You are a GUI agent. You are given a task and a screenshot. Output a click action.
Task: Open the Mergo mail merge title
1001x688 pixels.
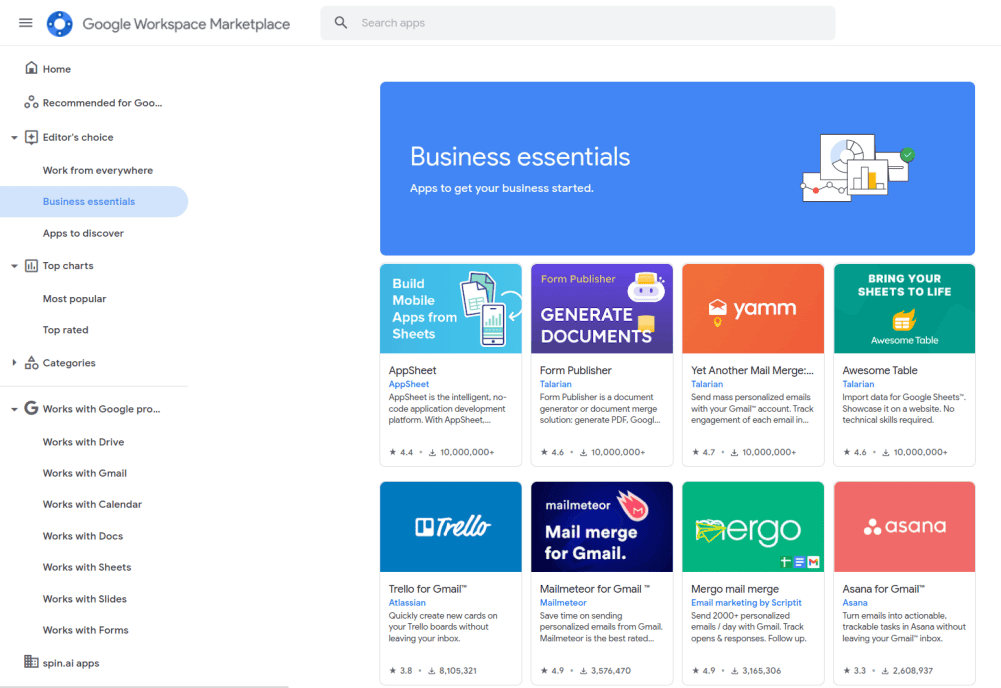pos(735,589)
